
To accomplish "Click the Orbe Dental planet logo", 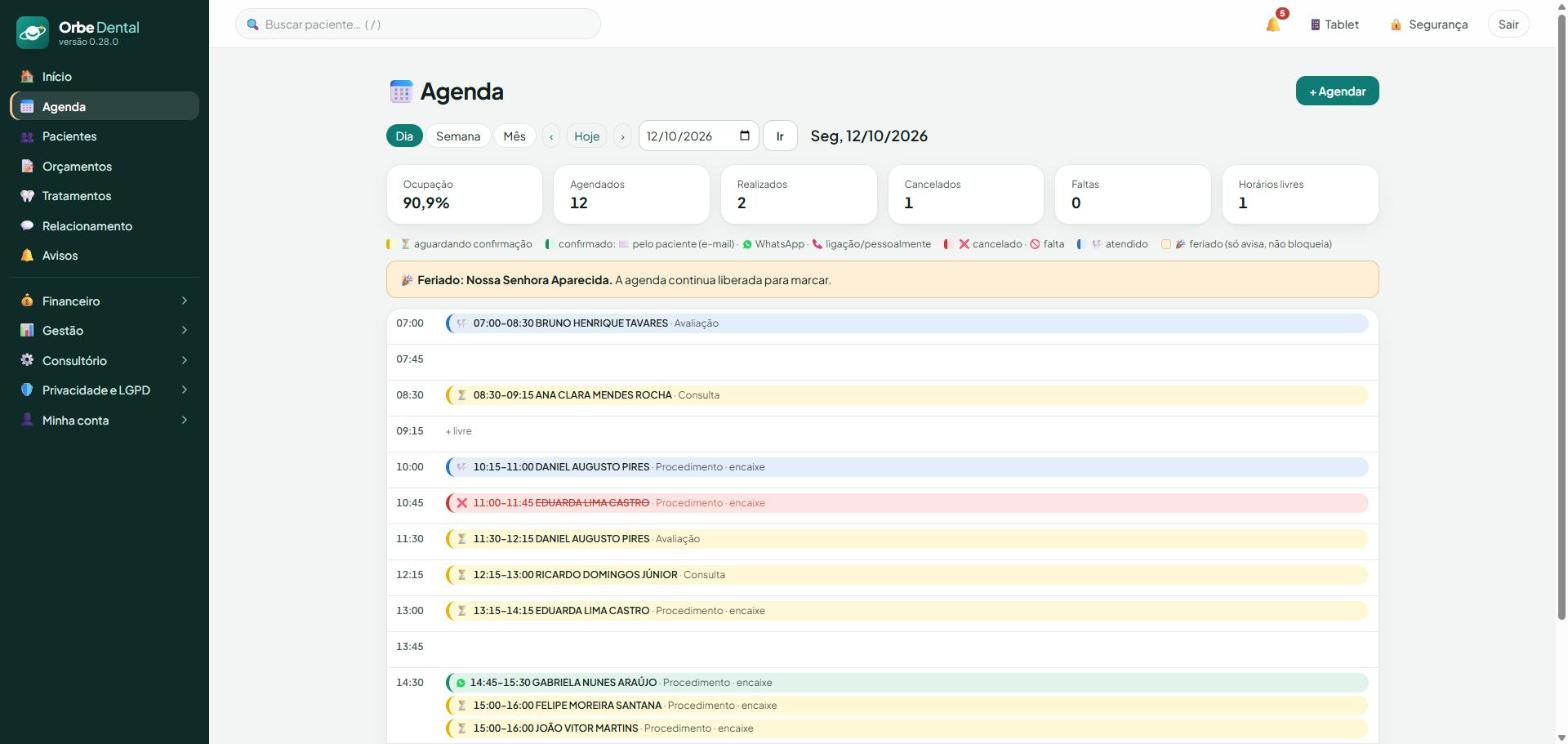I will tap(32, 33).
